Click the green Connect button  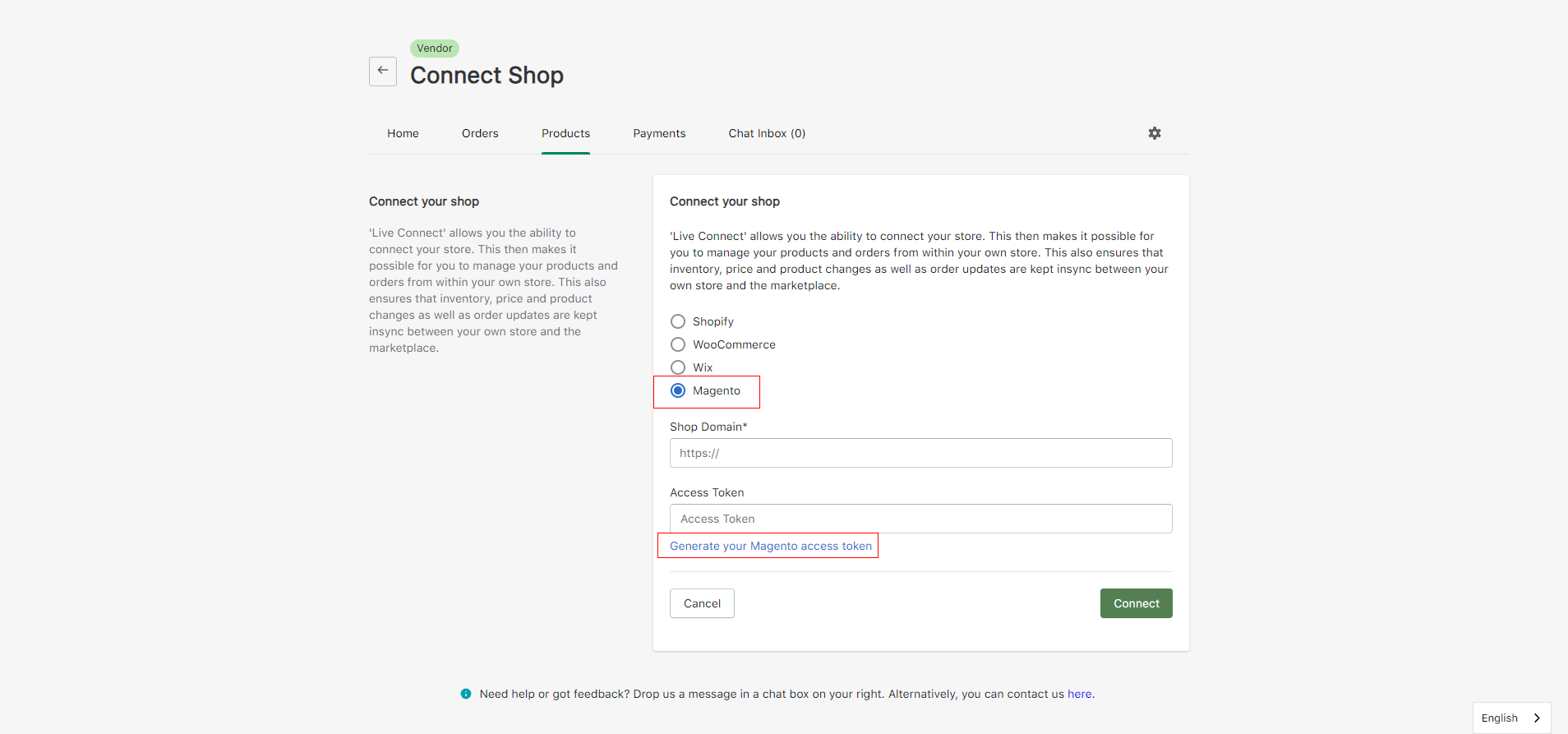coord(1137,603)
